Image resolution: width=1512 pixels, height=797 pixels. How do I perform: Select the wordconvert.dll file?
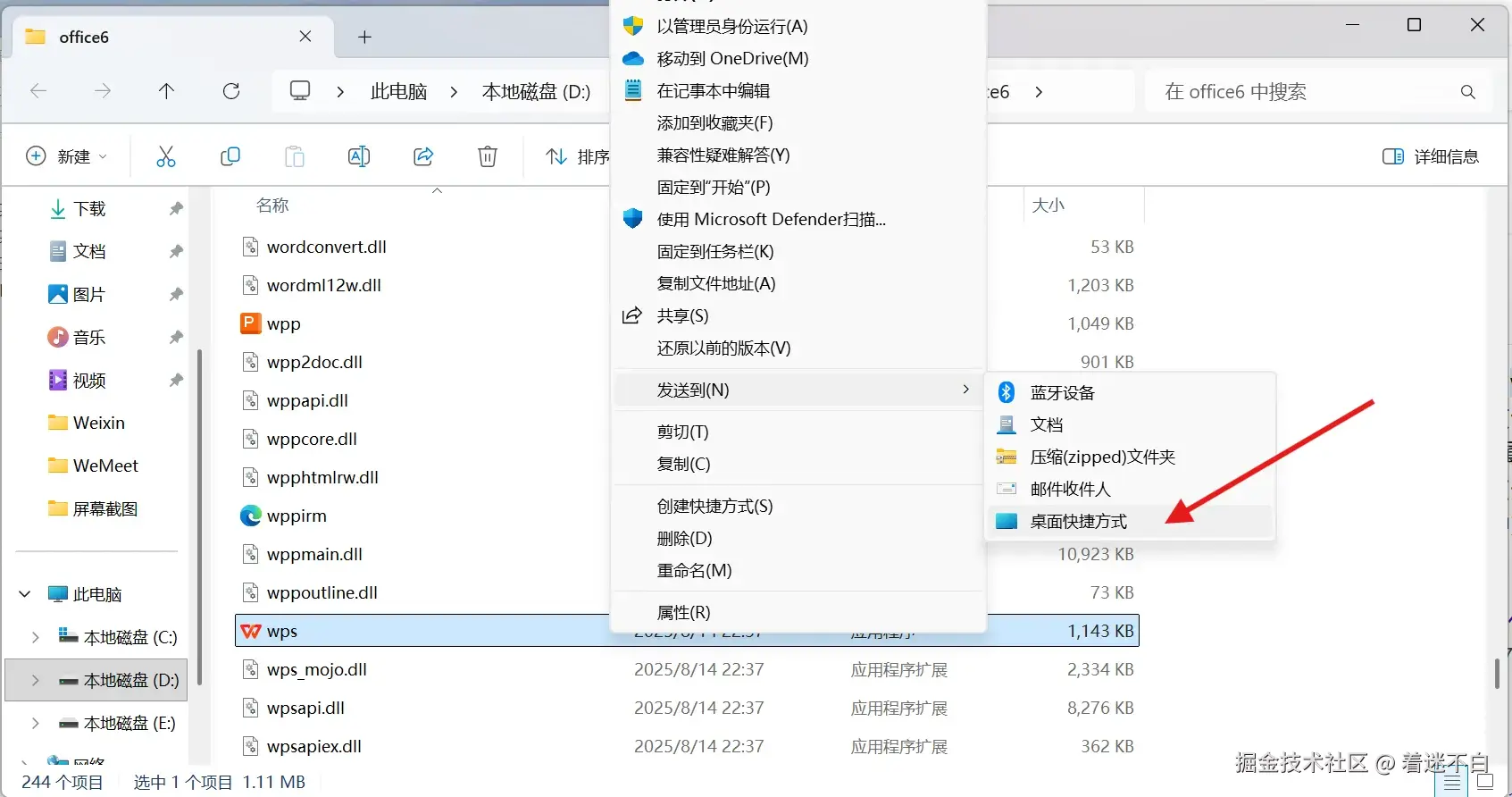(x=326, y=247)
